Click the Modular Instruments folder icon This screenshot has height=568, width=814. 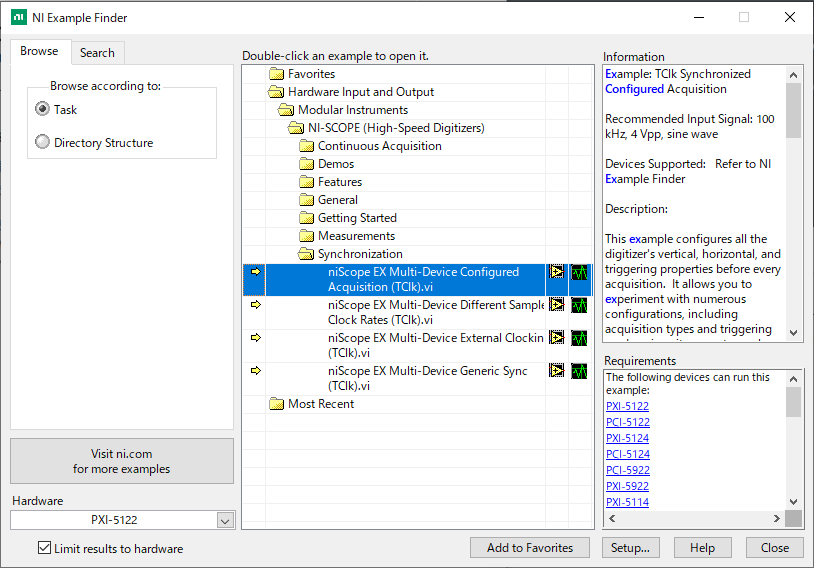pos(286,110)
